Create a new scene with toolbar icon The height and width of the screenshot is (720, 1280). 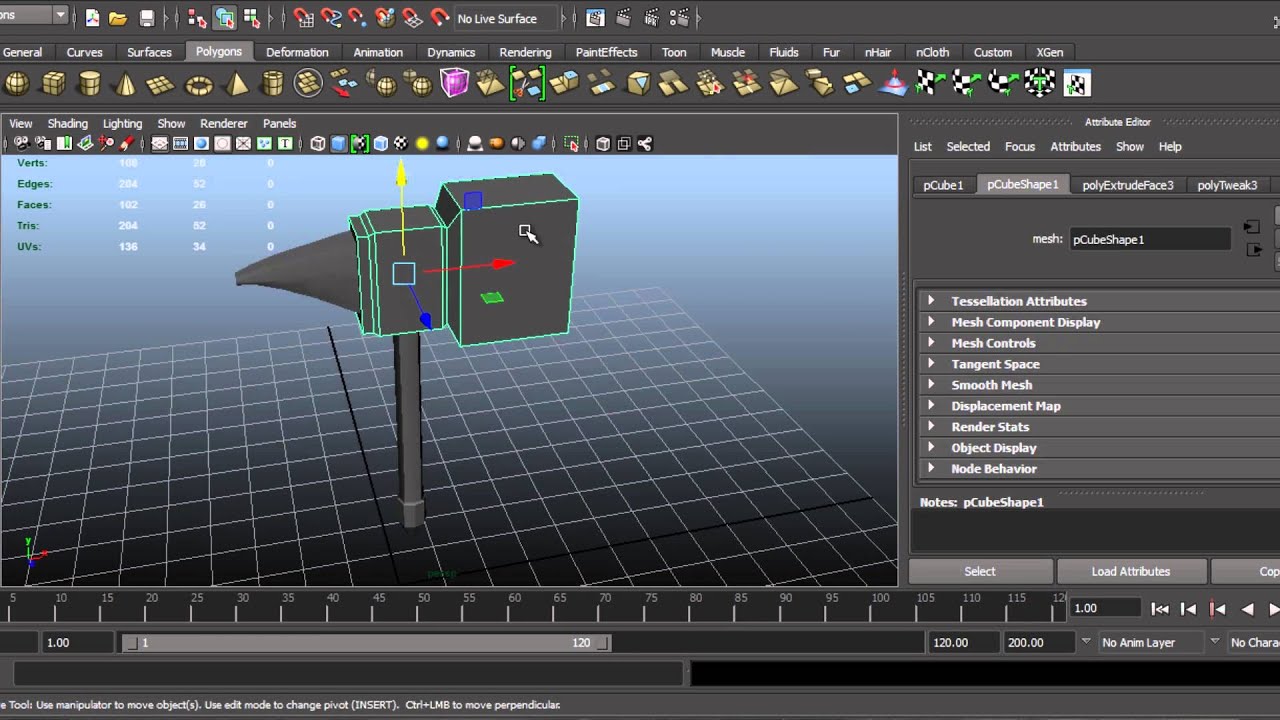(x=93, y=18)
